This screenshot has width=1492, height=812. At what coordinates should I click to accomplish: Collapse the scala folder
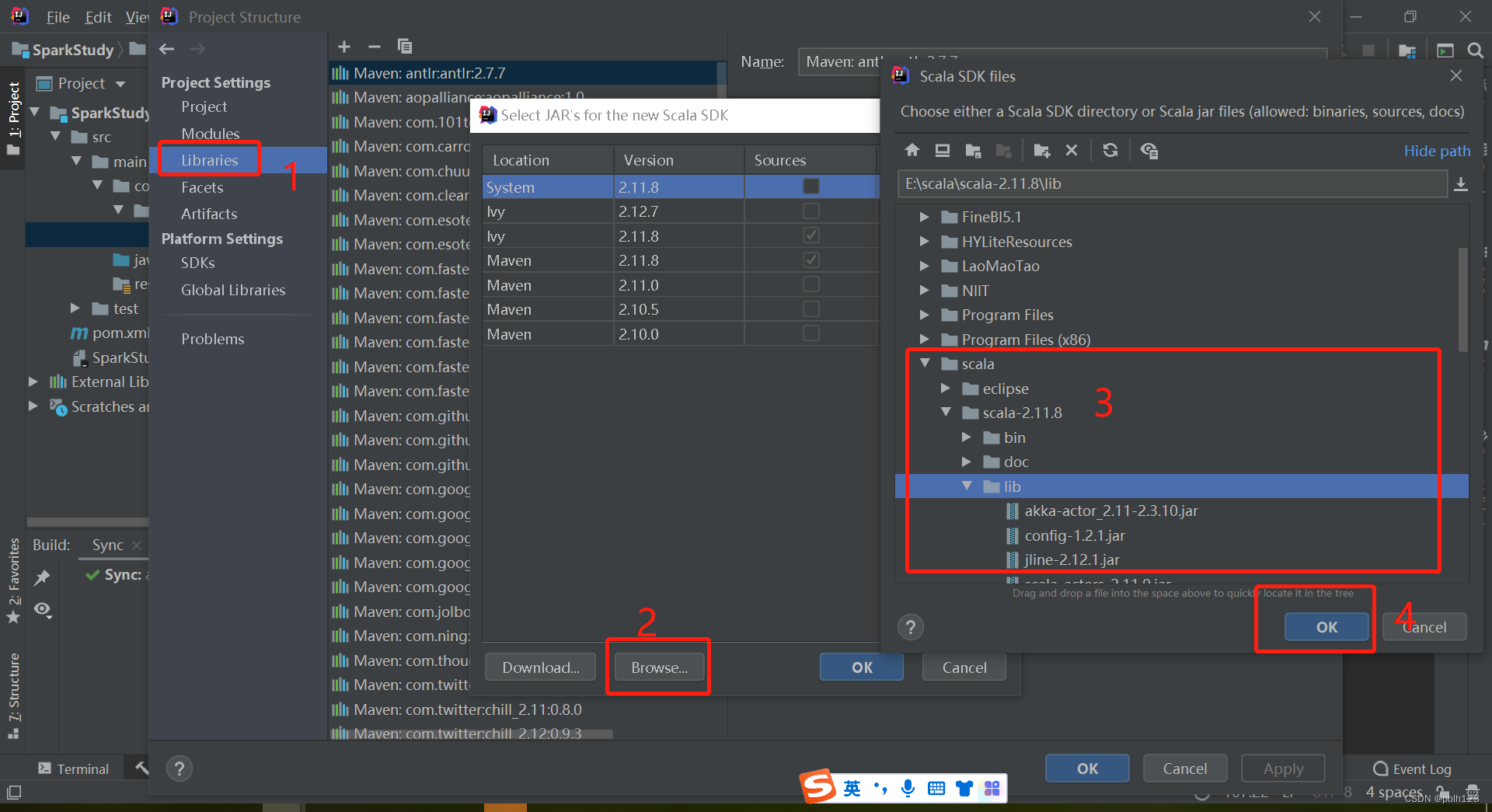tap(925, 363)
